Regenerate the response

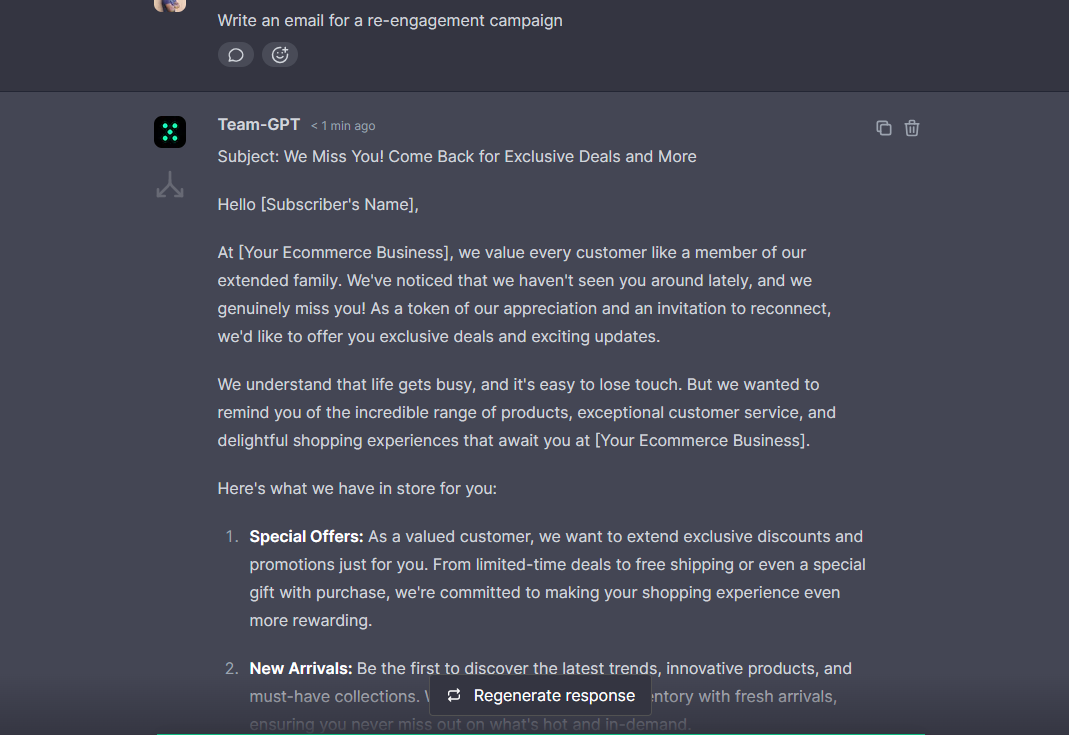pyautogui.click(x=540, y=695)
